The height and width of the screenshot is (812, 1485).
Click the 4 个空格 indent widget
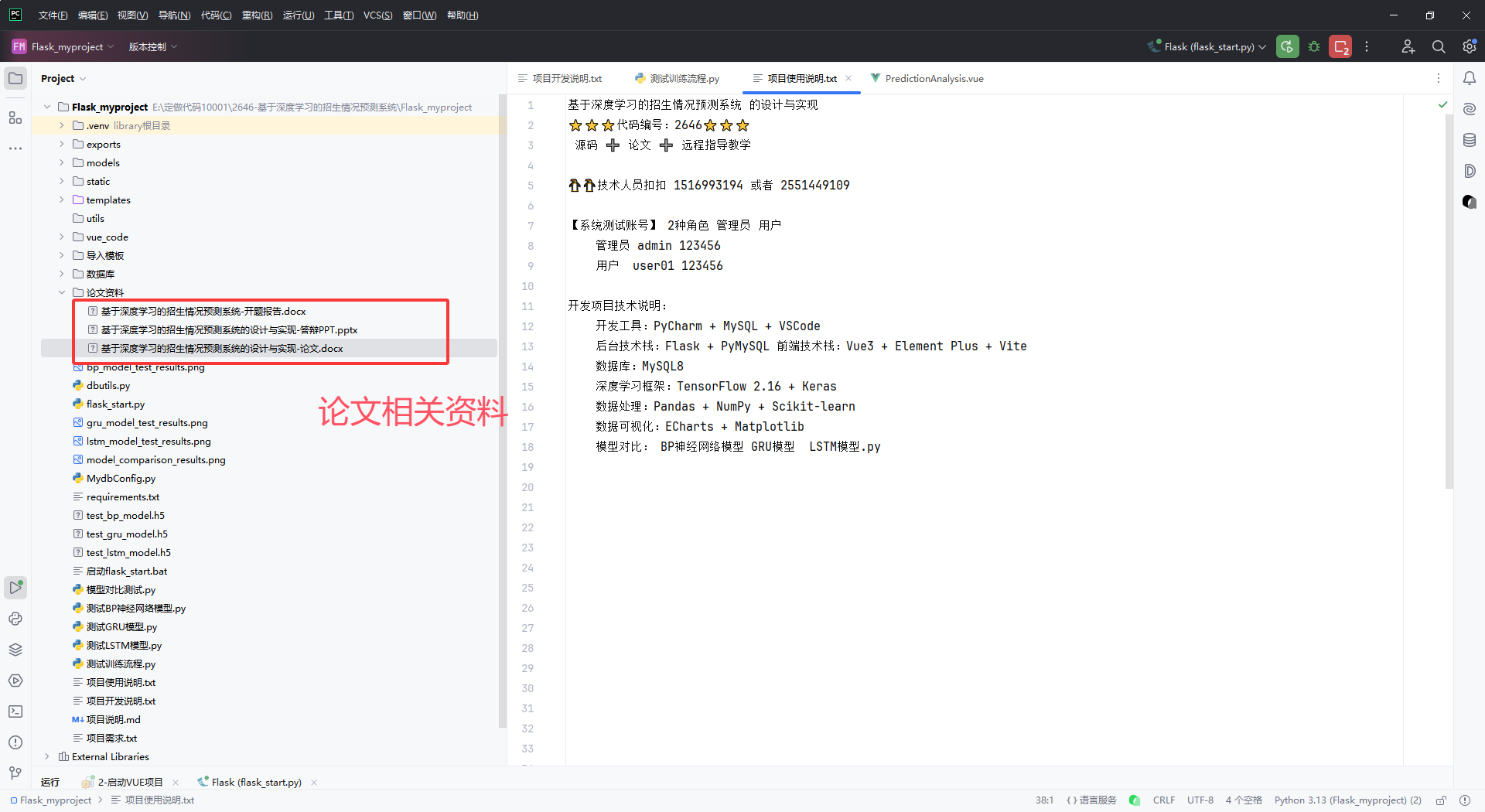pyautogui.click(x=1243, y=800)
